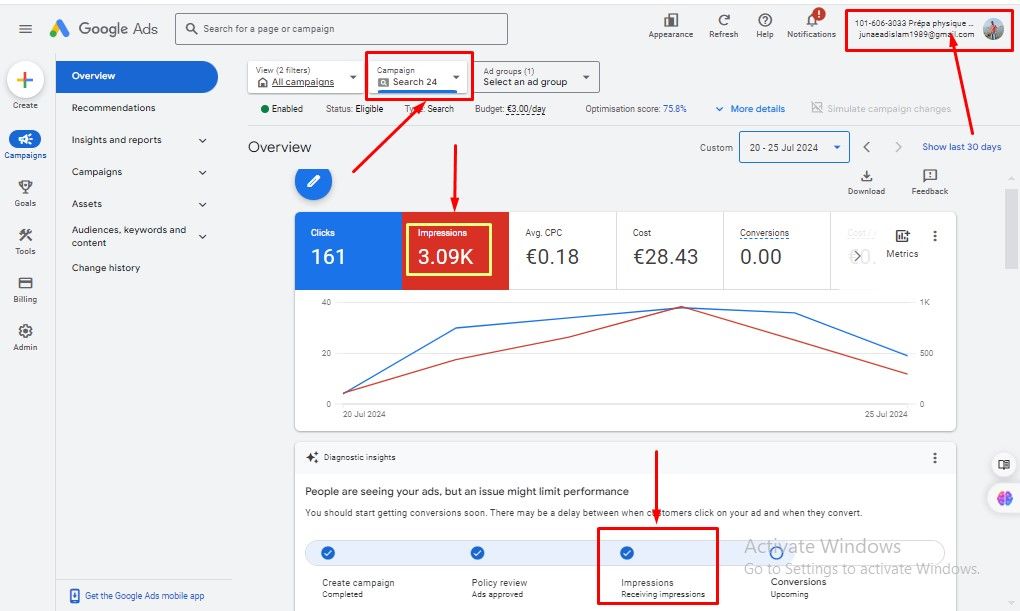The height and width of the screenshot is (611, 1020).
Task: Open Recommendations in the sidebar
Action: (114, 108)
